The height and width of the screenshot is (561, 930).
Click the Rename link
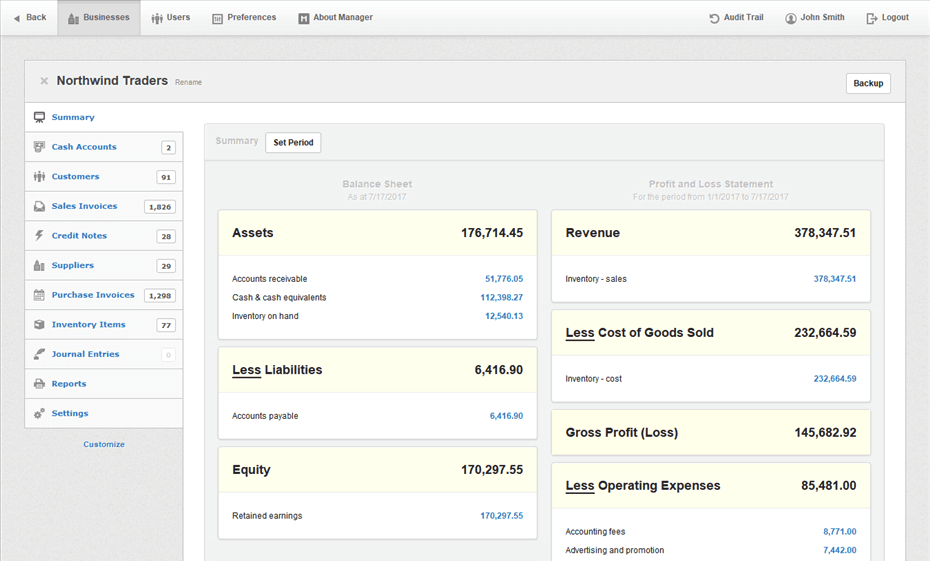188,82
